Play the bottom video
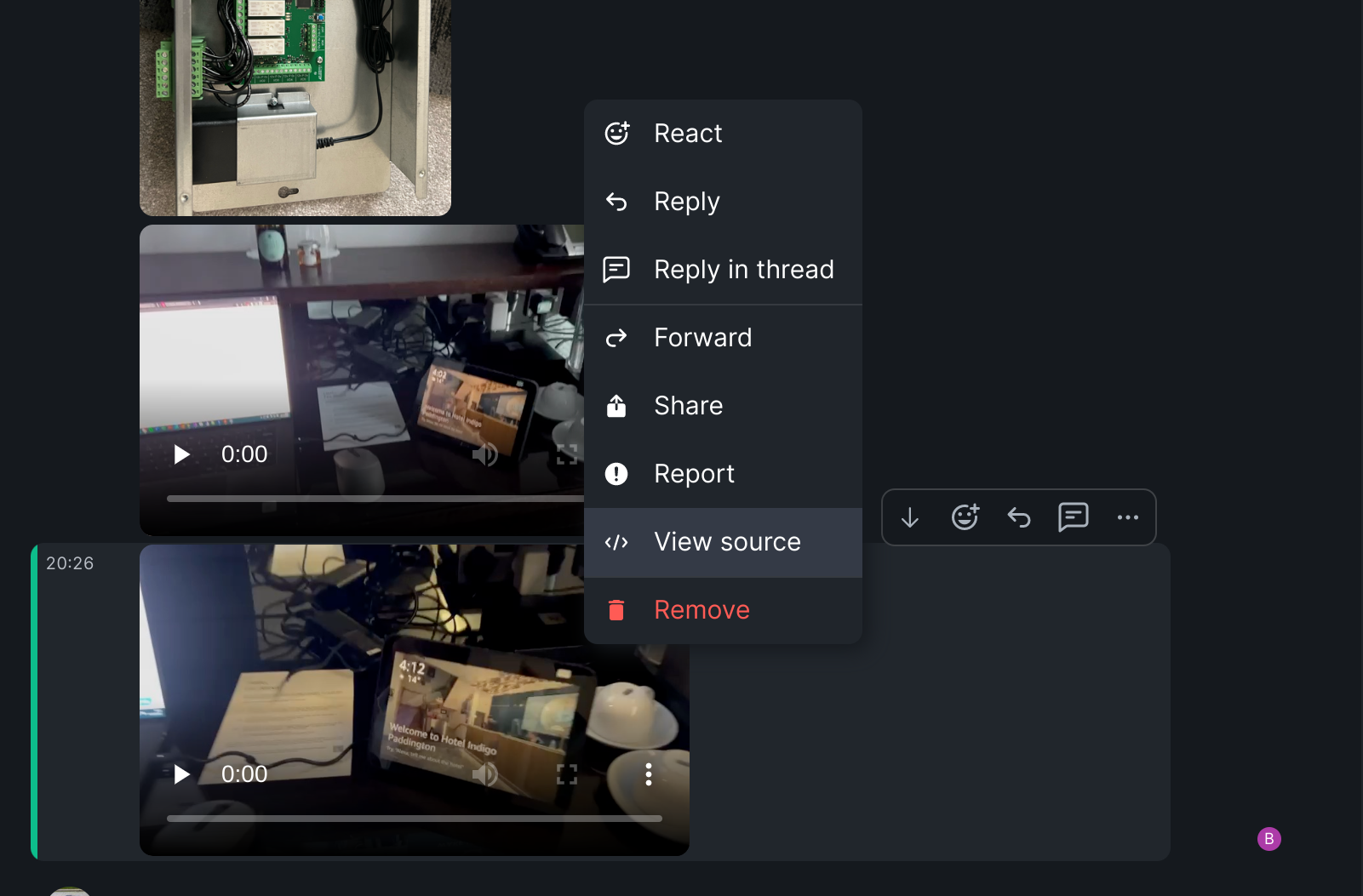 click(181, 774)
